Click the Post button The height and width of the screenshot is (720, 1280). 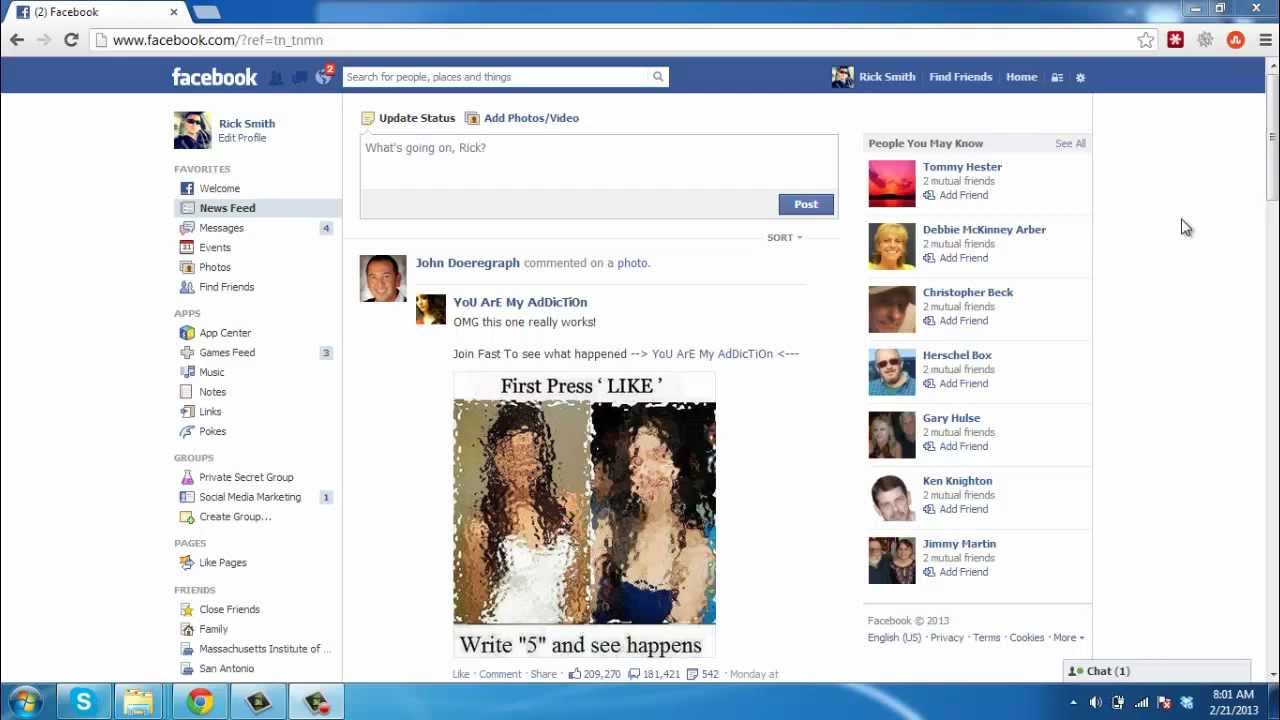(x=805, y=204)
